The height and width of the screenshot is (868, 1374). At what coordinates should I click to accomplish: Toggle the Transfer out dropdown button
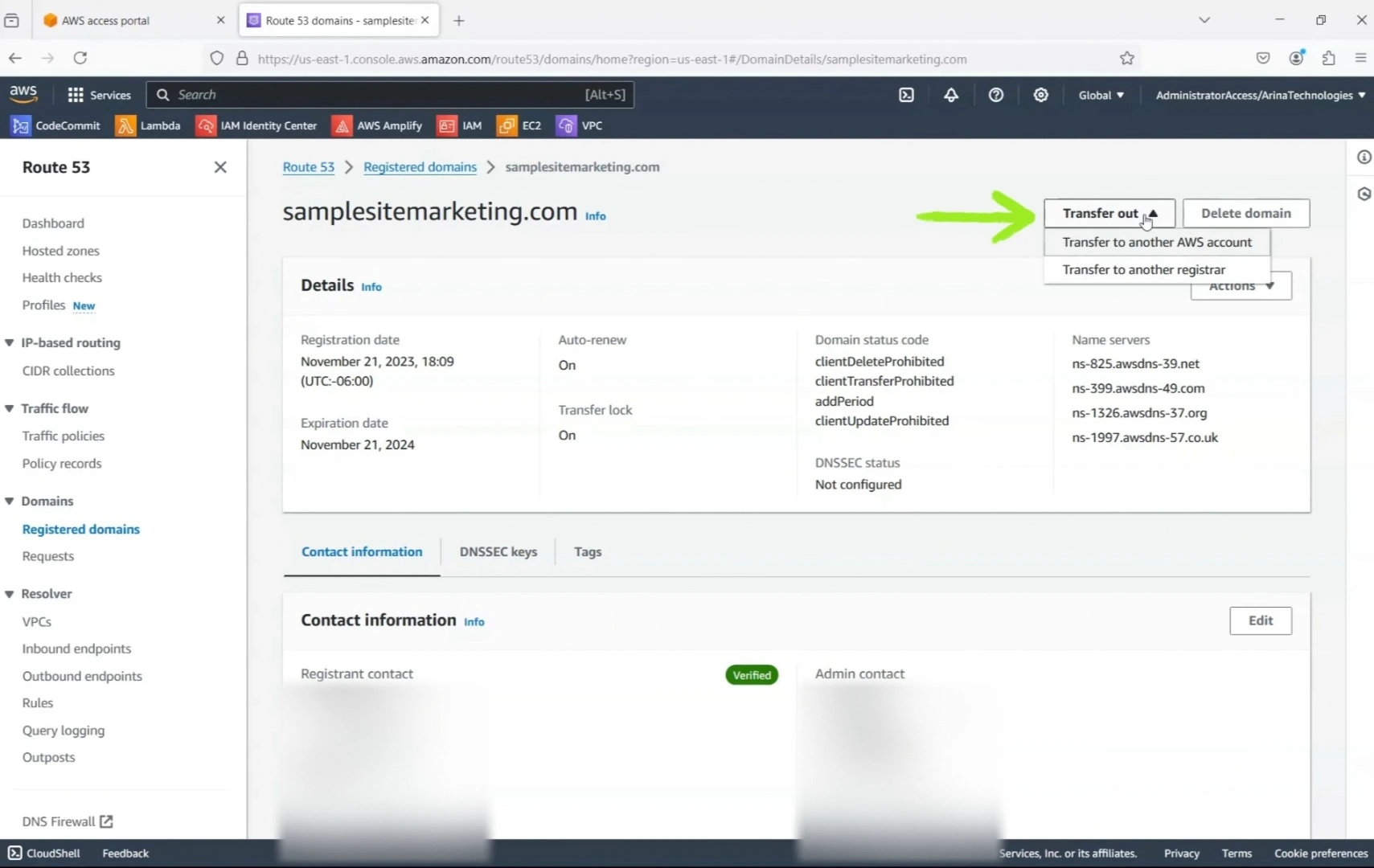click(x=1109, y=213)
